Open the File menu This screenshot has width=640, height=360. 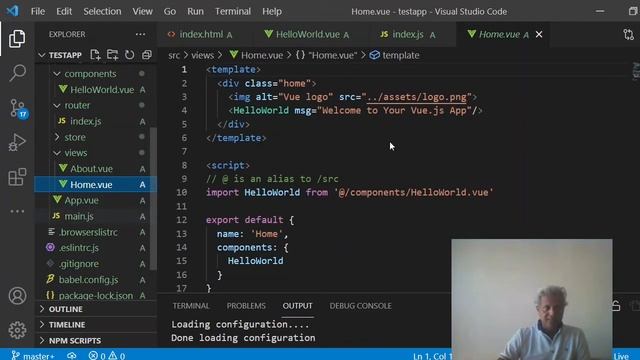[x=38, y=11]
